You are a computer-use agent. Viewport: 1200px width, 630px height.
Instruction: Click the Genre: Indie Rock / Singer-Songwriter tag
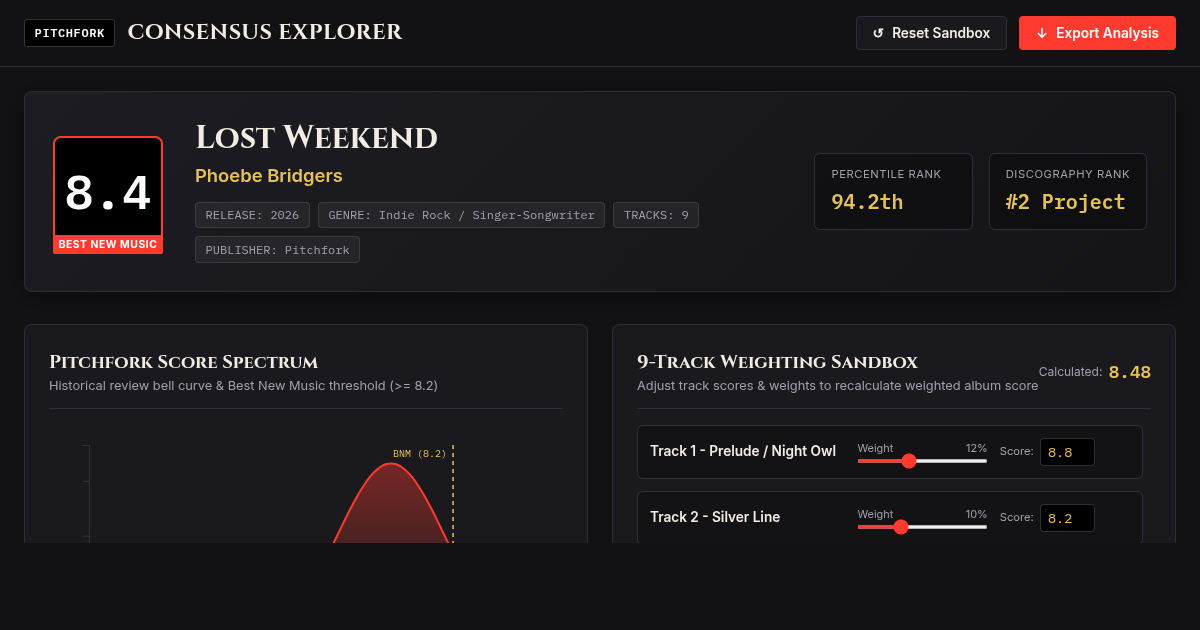tap(461, 215)
